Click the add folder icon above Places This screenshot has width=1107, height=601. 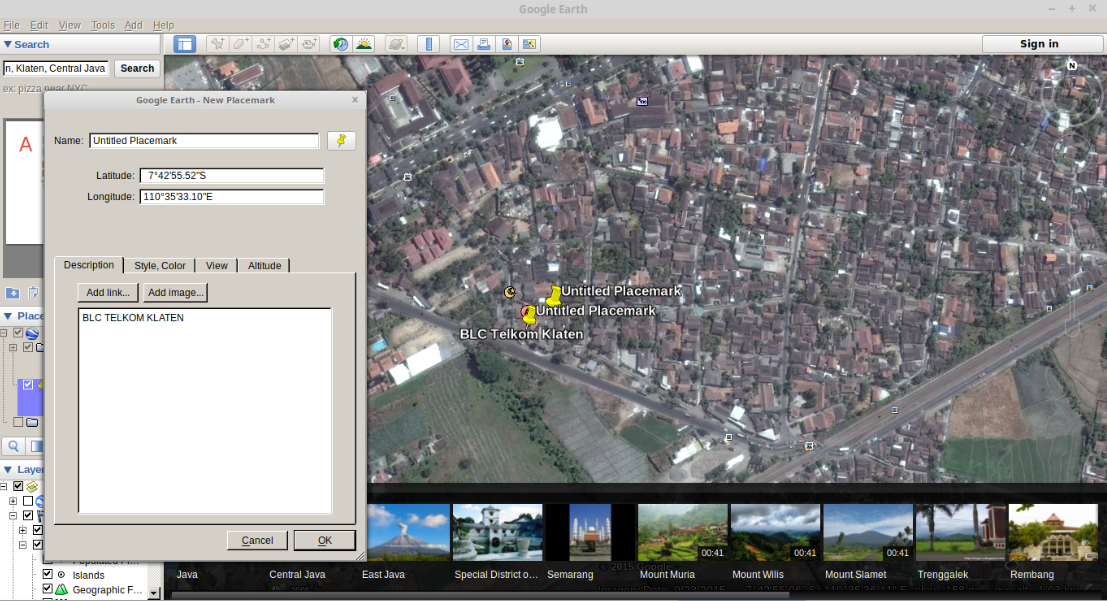tap(12, 292)
